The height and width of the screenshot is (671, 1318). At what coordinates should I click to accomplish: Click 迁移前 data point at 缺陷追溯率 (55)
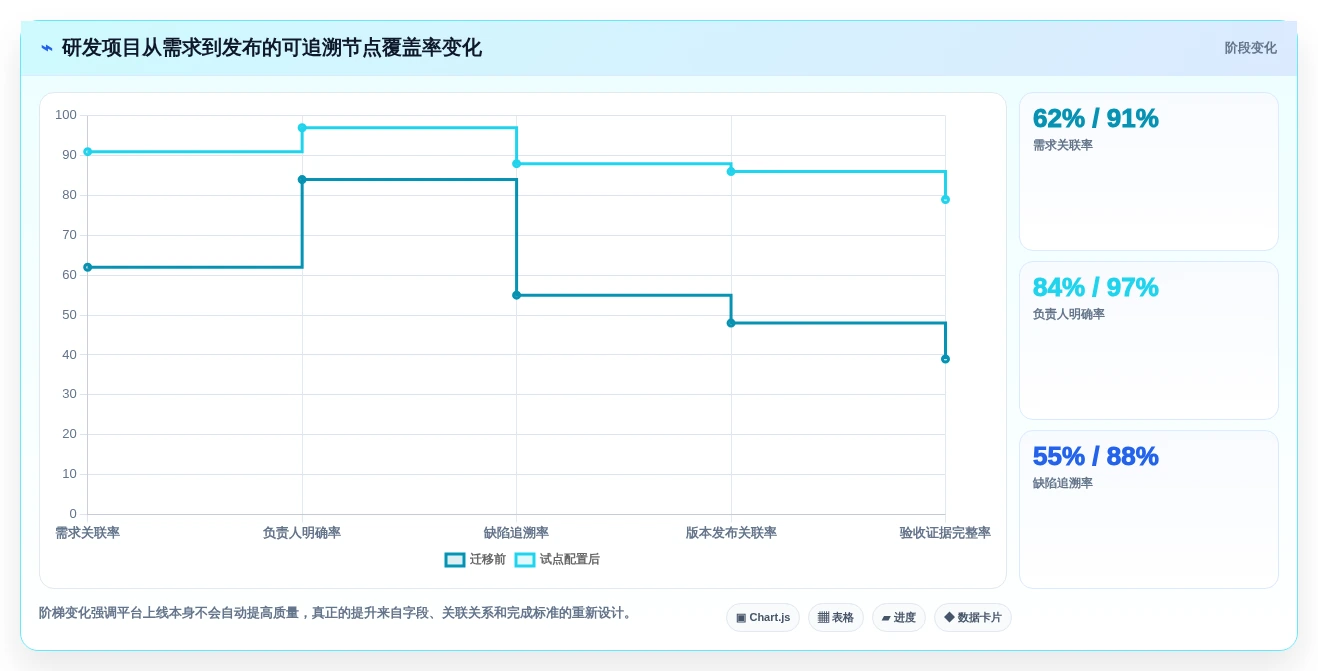[x=517, y=295]
